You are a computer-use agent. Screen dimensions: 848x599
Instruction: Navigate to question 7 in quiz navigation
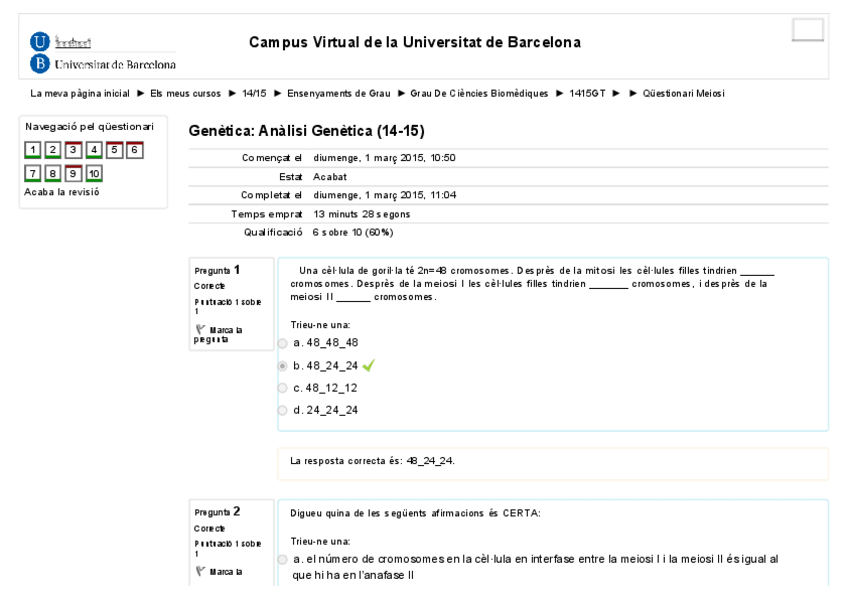pyautogui.click(x=33, y=174)
